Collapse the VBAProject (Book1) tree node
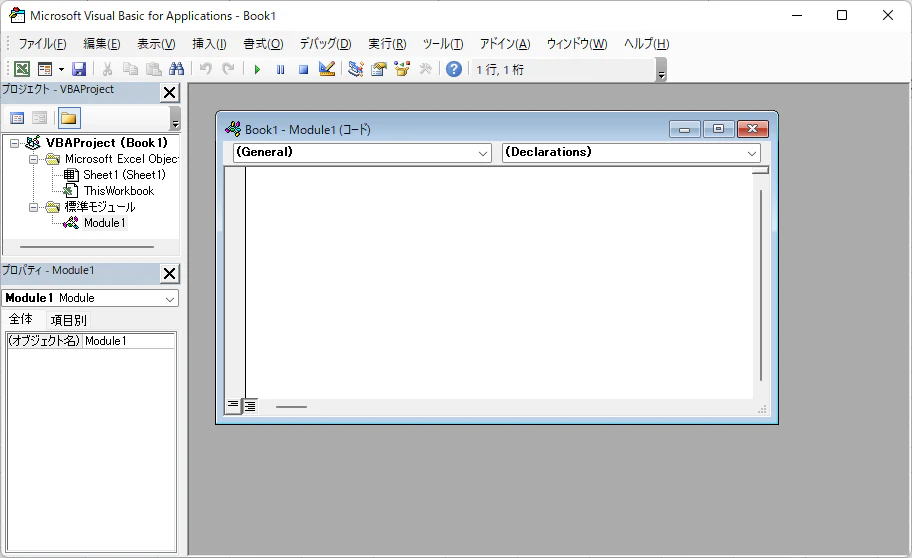912x558 pixels. (x=15, y=143)
